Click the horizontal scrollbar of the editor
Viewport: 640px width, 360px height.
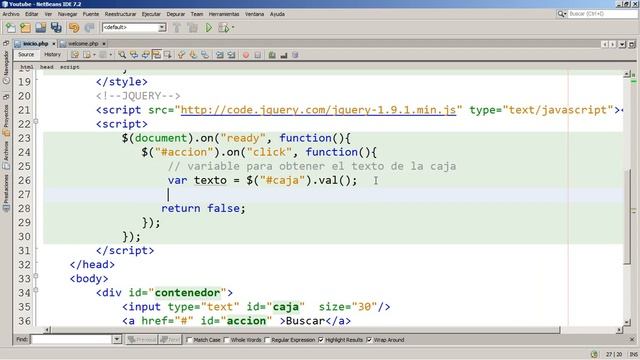(304, 329)
